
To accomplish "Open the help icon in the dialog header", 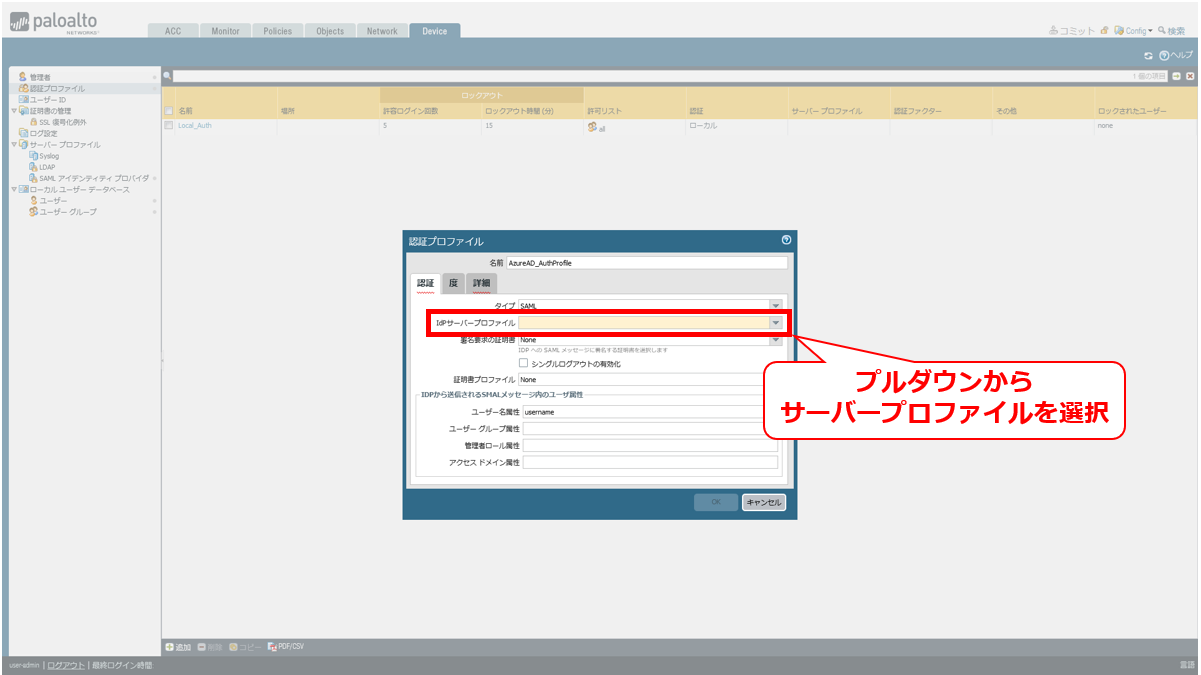I will 786,240.
